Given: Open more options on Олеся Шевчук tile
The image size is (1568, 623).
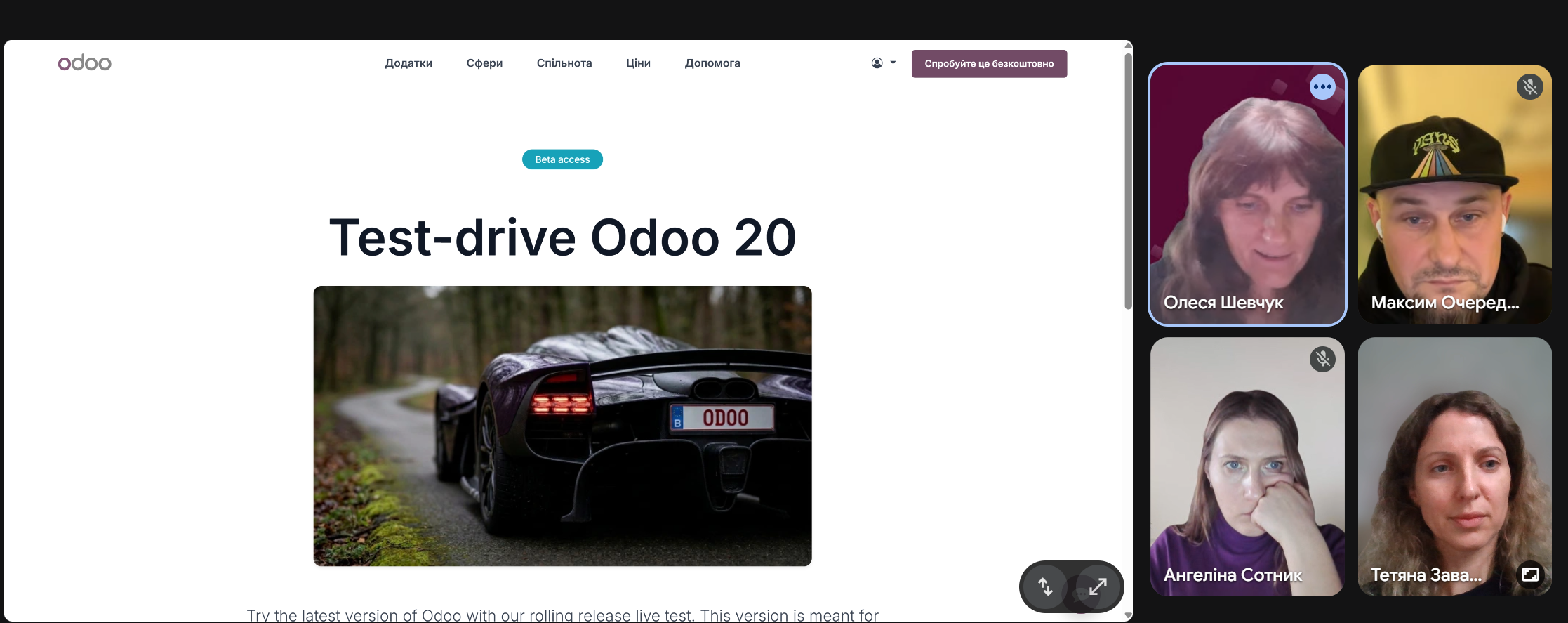Looking at the screenshot, I should click(1322, 87).
